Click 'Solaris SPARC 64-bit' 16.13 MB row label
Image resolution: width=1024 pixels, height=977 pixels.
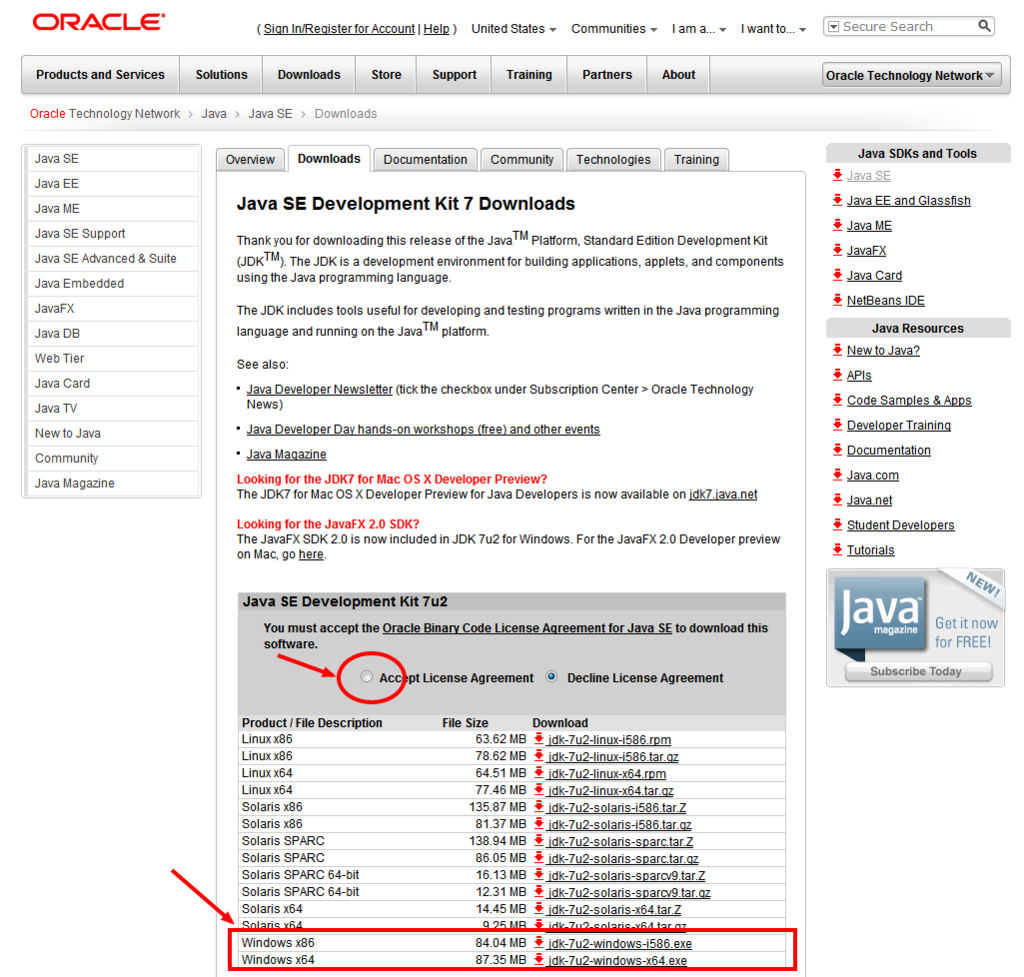(300, 874)
